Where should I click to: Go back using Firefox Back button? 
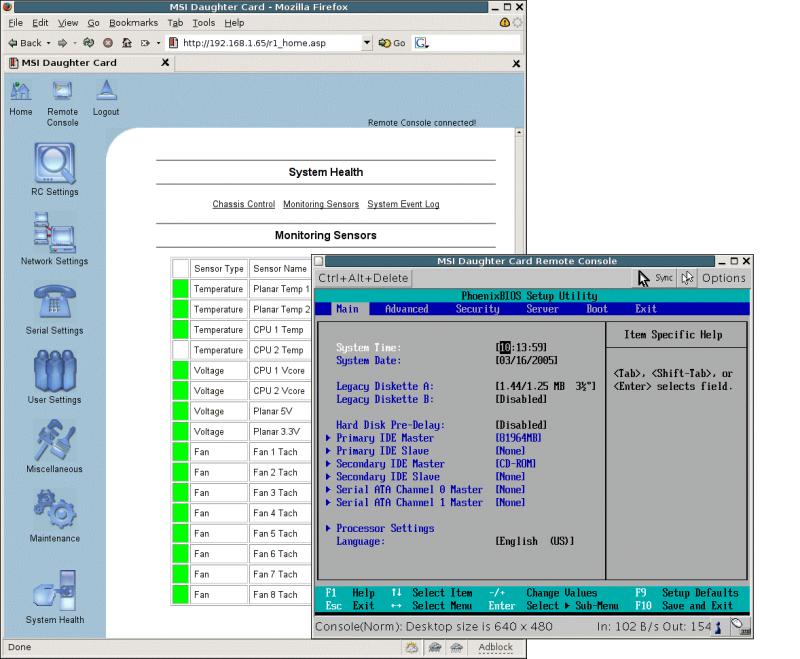pyautogui.click(x=24, y=43)
